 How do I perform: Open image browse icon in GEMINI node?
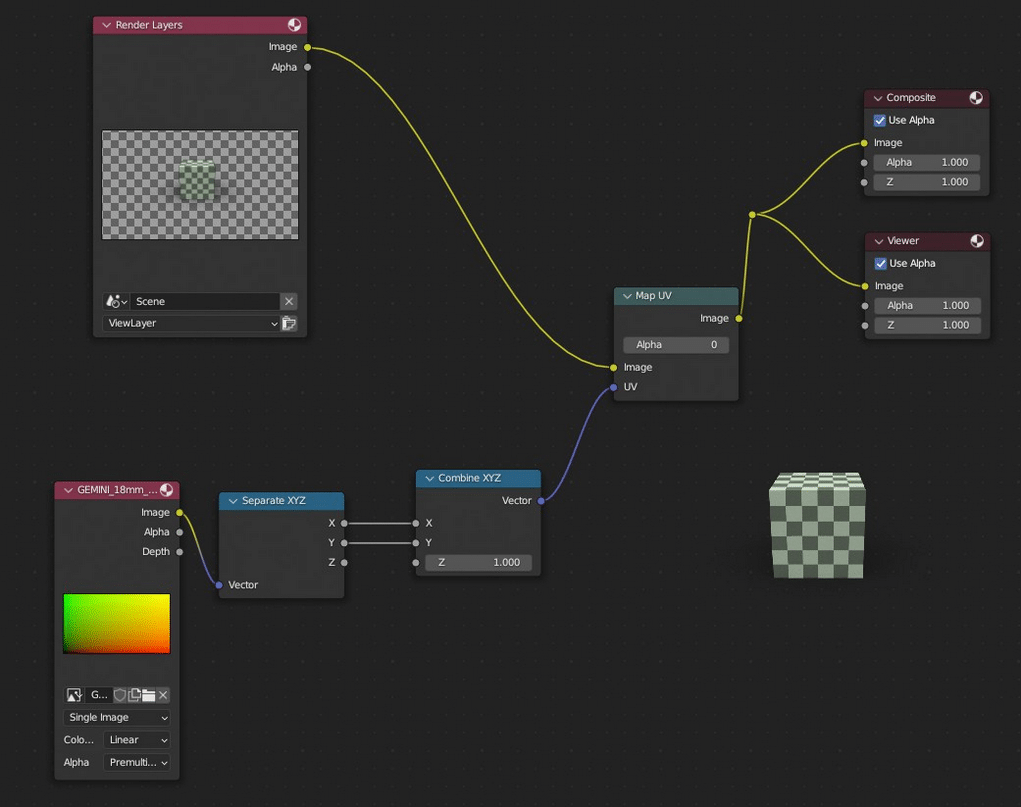74,695
